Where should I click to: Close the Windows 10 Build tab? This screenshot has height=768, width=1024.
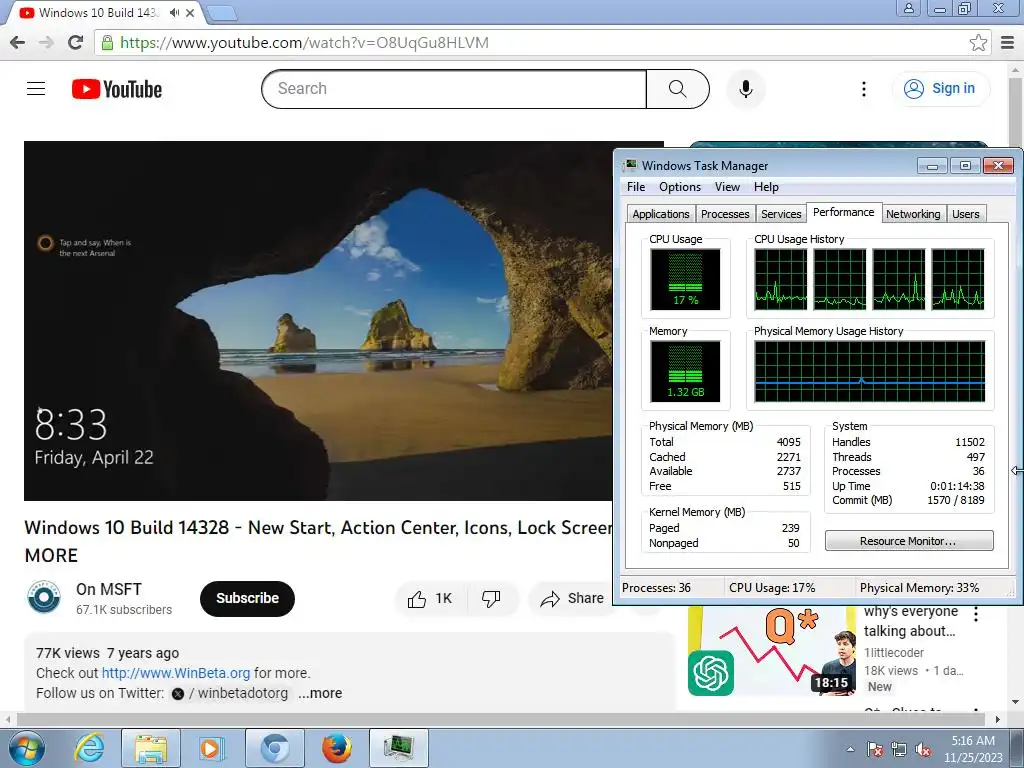(190, 12)
